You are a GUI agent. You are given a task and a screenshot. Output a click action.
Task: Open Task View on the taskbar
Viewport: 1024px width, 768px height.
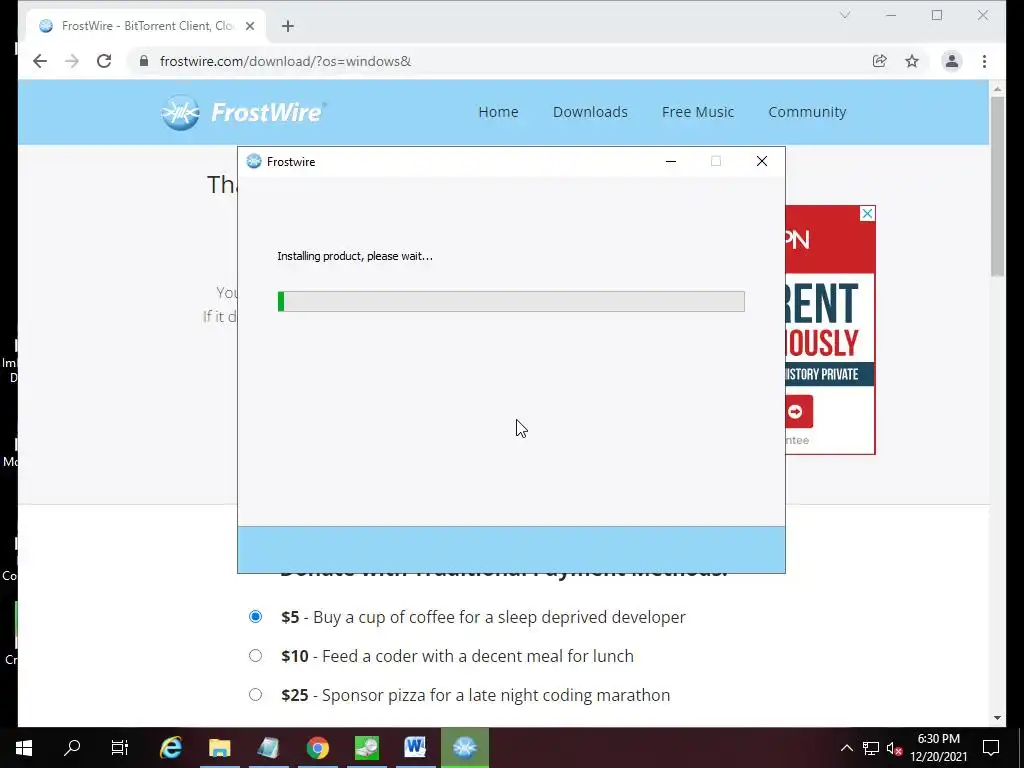pos(120,748)
